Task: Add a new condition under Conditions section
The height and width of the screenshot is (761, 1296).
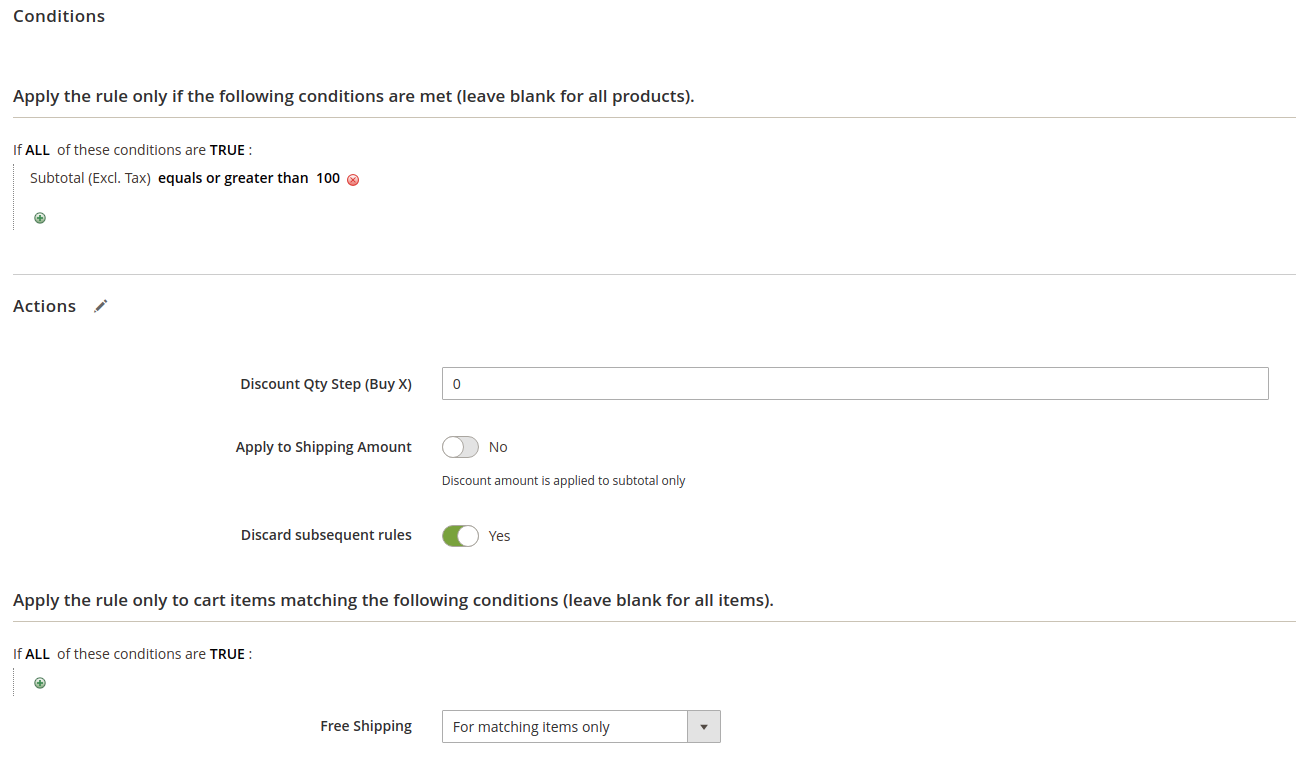Action: (40, 217)
